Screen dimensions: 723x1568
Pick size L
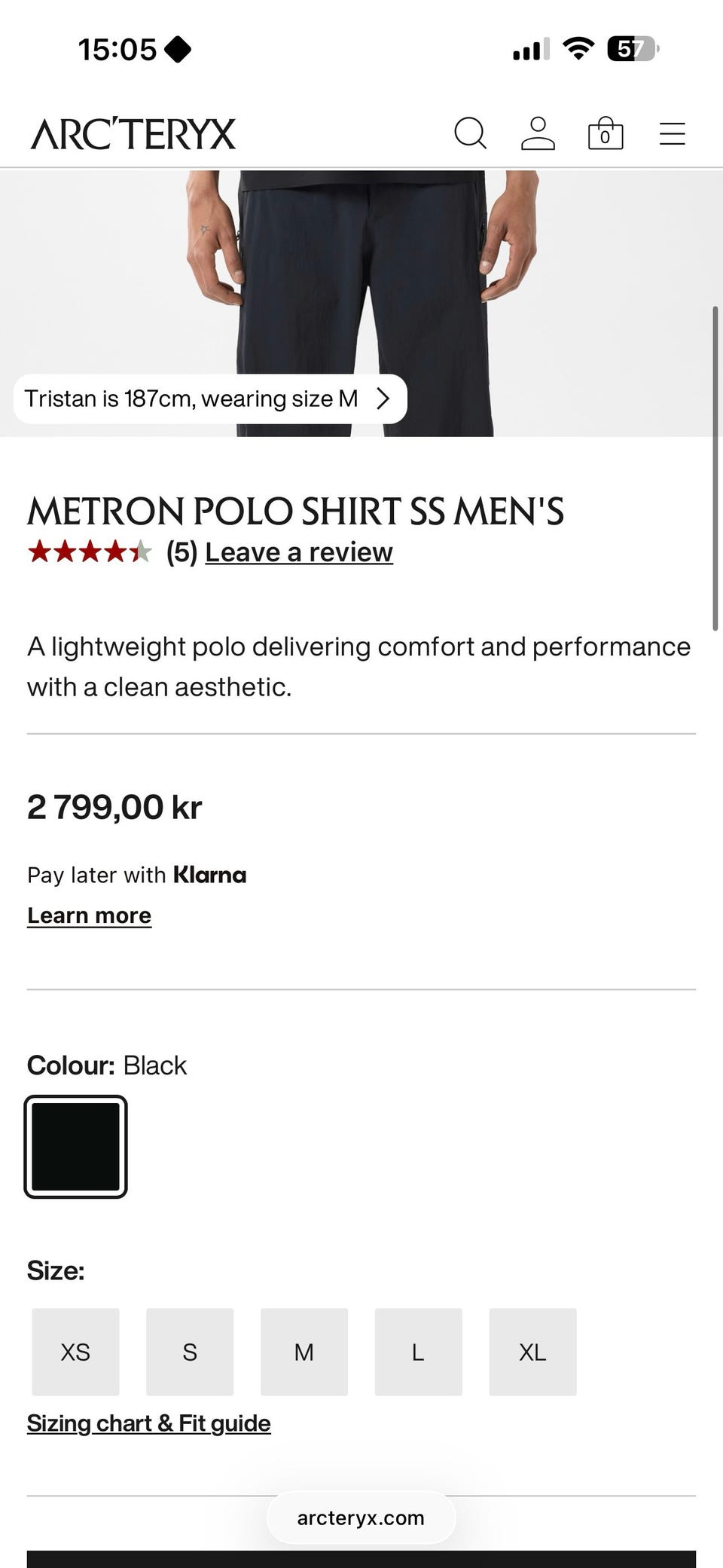pyautogui.click(x=418, y=1353)
